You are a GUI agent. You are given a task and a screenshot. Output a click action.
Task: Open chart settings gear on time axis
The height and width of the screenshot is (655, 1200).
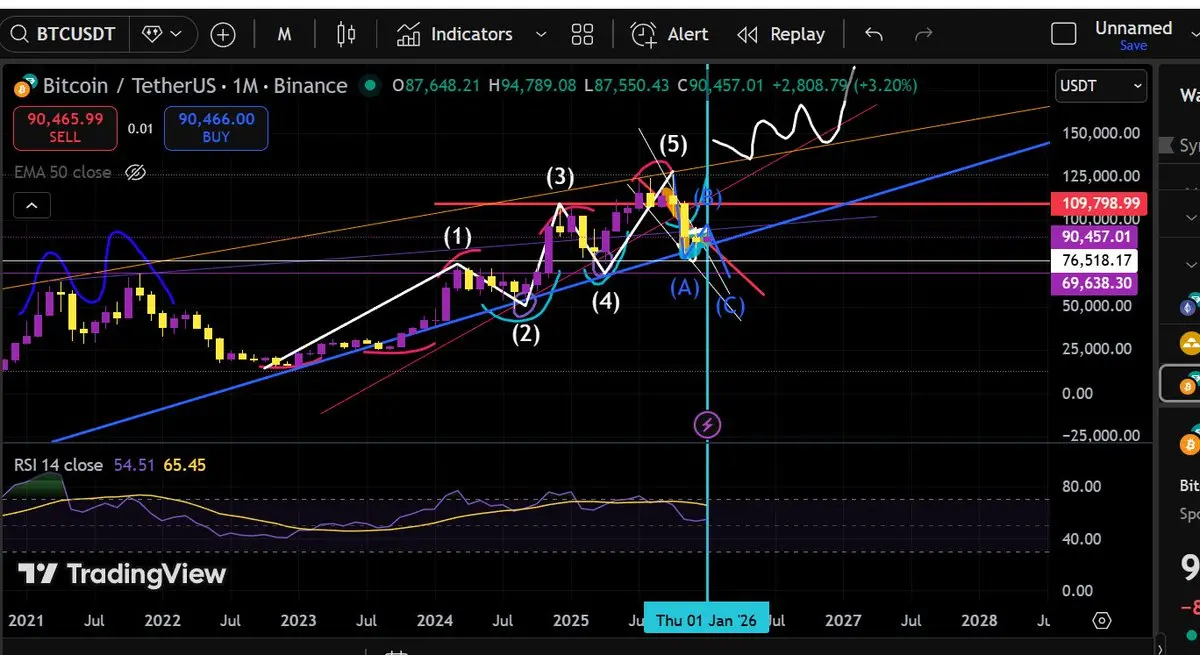[x=1102, y=620]
